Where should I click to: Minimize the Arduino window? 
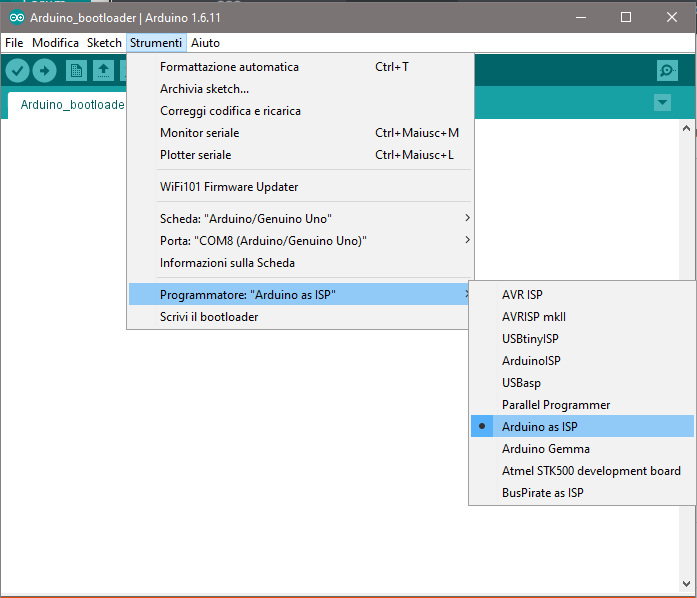point(581,18)
